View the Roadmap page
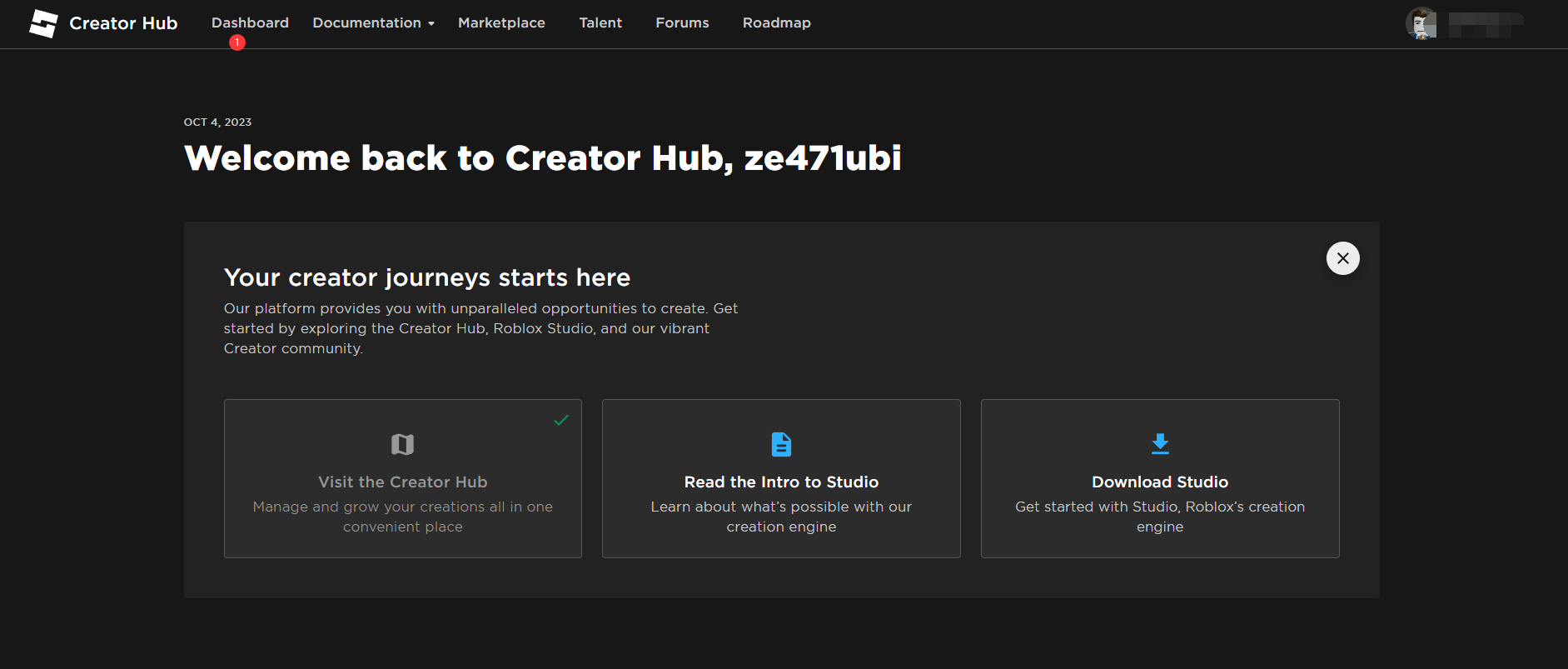1568x669 pixels. [776, 22]
